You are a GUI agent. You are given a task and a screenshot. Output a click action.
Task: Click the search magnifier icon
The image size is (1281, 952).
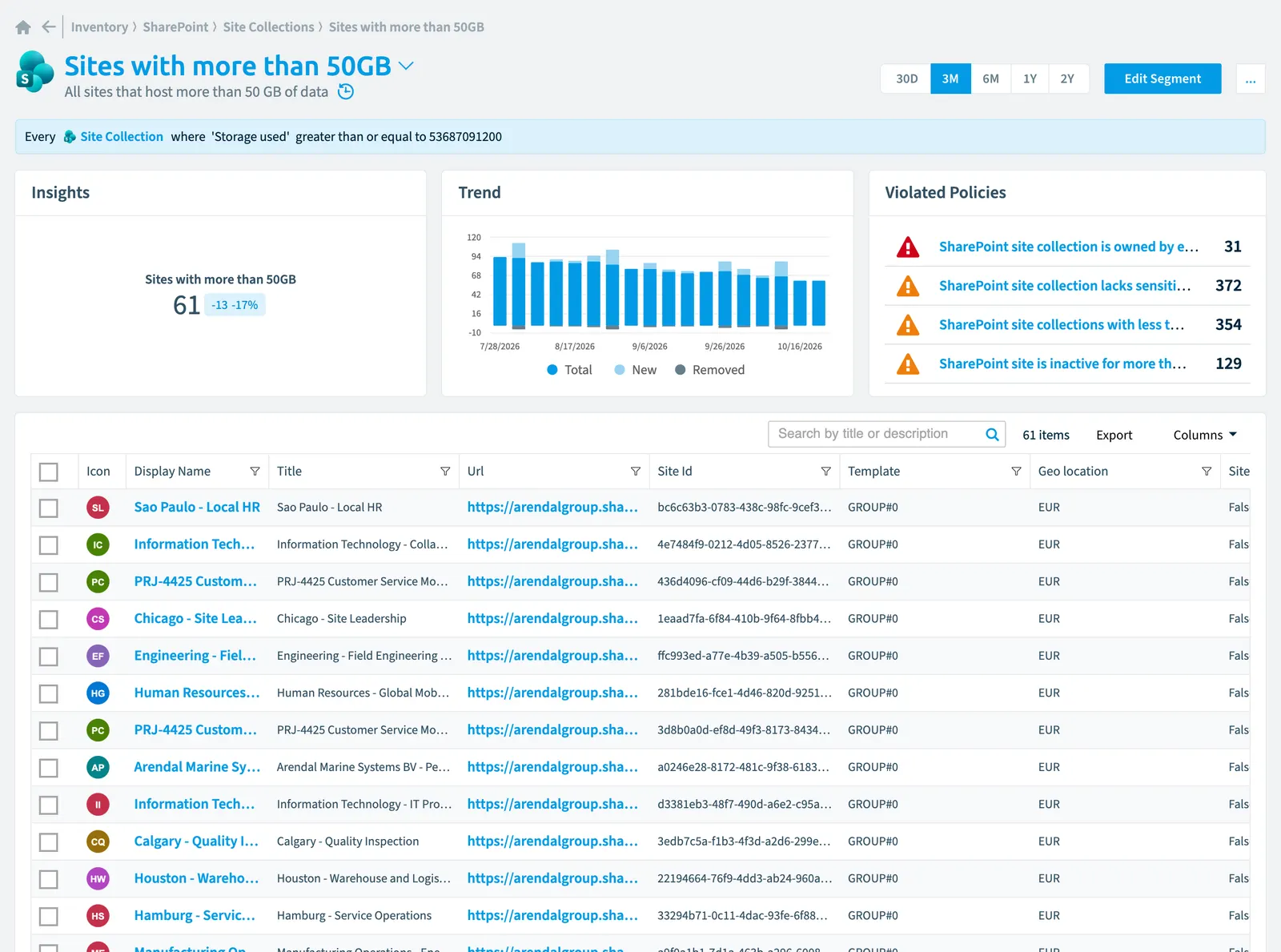[992, 434]
